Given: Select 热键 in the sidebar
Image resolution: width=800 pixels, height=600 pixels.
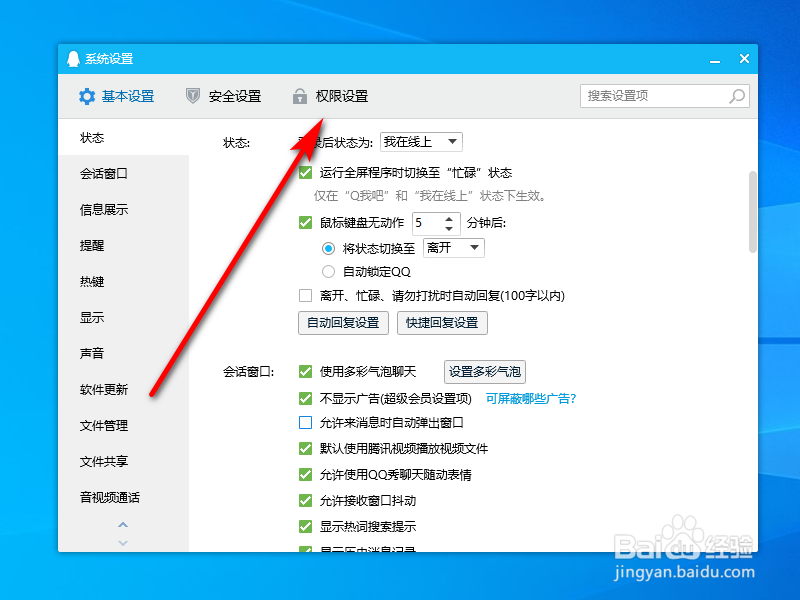Looking at the screenshot, I should click(x=123, y=282).
